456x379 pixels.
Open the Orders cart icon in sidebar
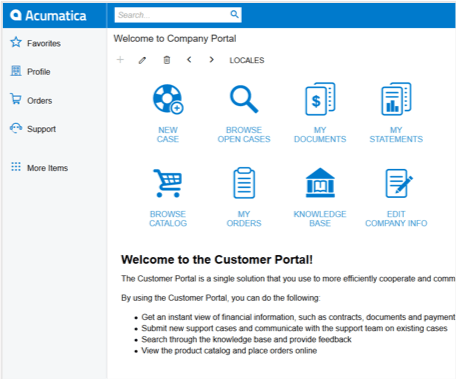click(x=16, y=99)
